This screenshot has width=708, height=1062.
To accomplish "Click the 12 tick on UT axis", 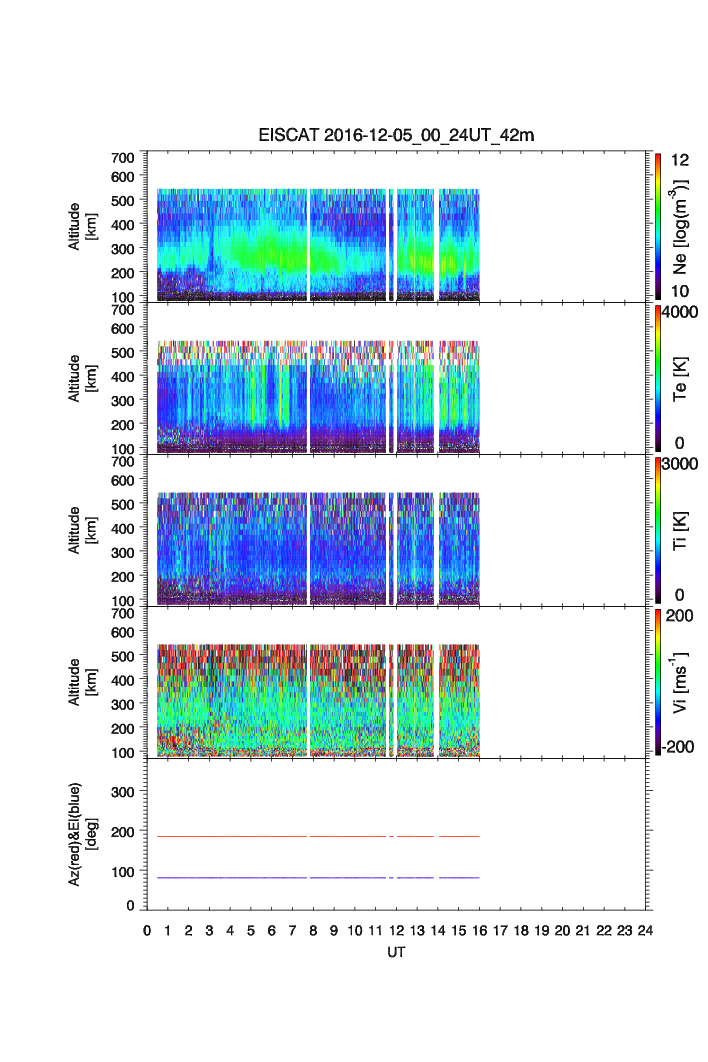I will coord(396,931).
